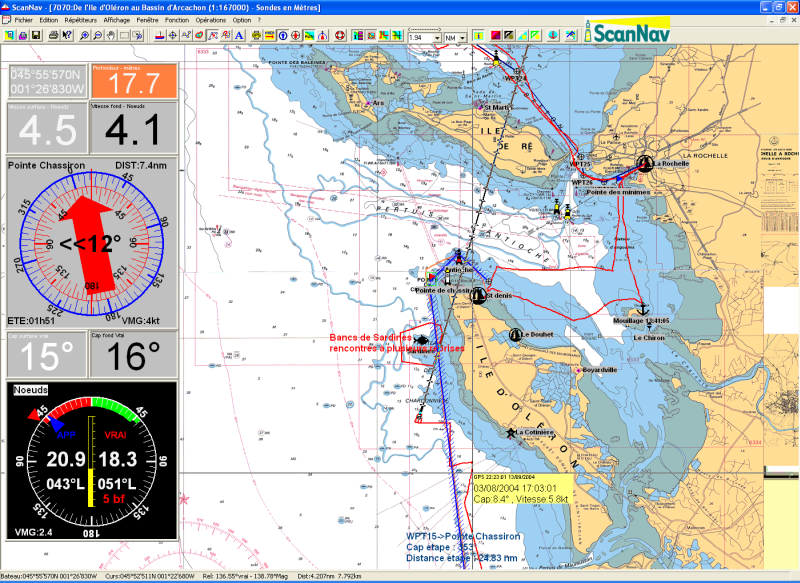Viewport: 800px width, 583px height.
Task: Click the printer icon in the toolbar
Action: coord(53,35)
